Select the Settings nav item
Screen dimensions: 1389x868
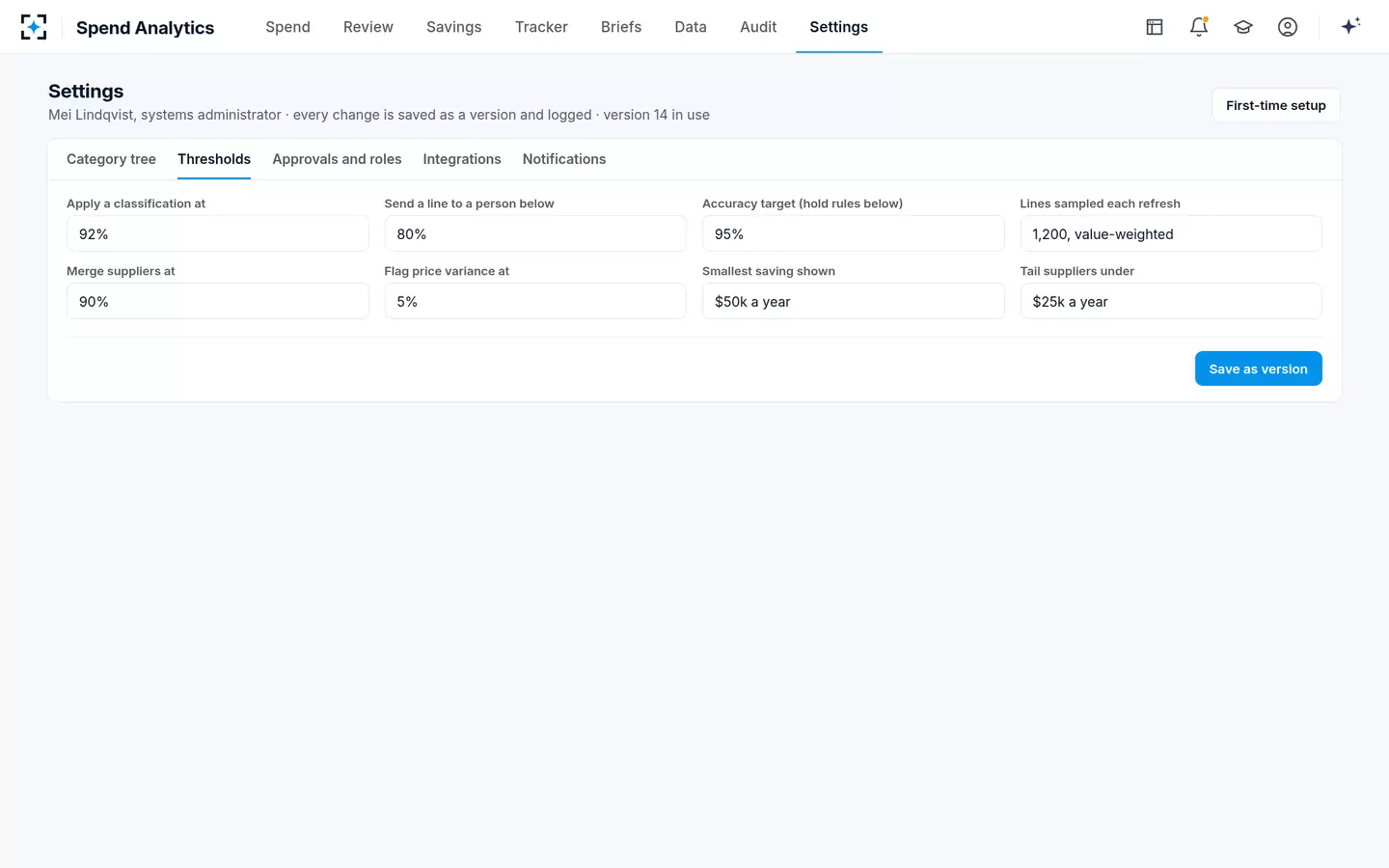[x=839, y=27]
